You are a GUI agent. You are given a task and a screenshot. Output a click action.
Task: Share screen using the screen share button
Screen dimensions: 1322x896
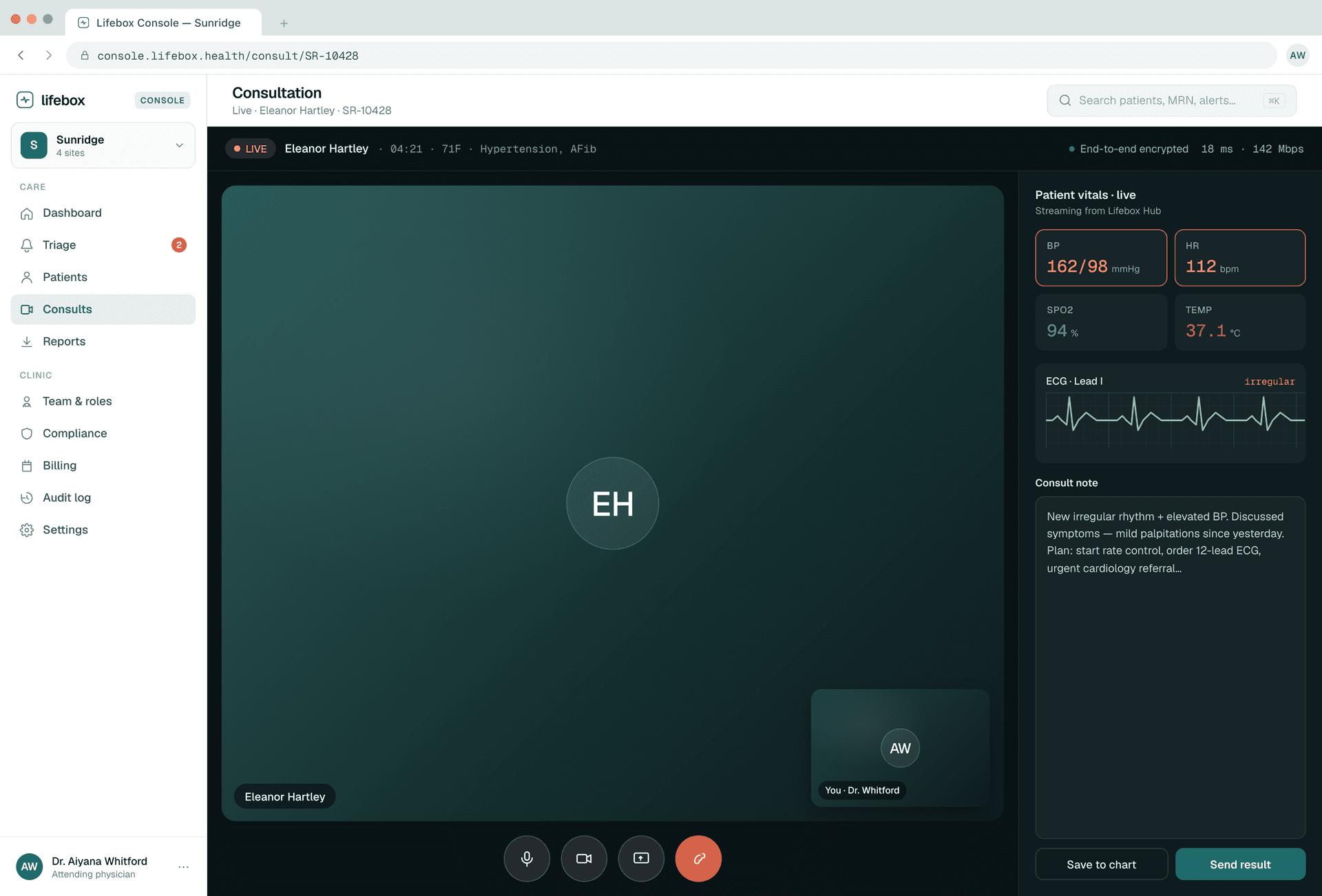641,858
